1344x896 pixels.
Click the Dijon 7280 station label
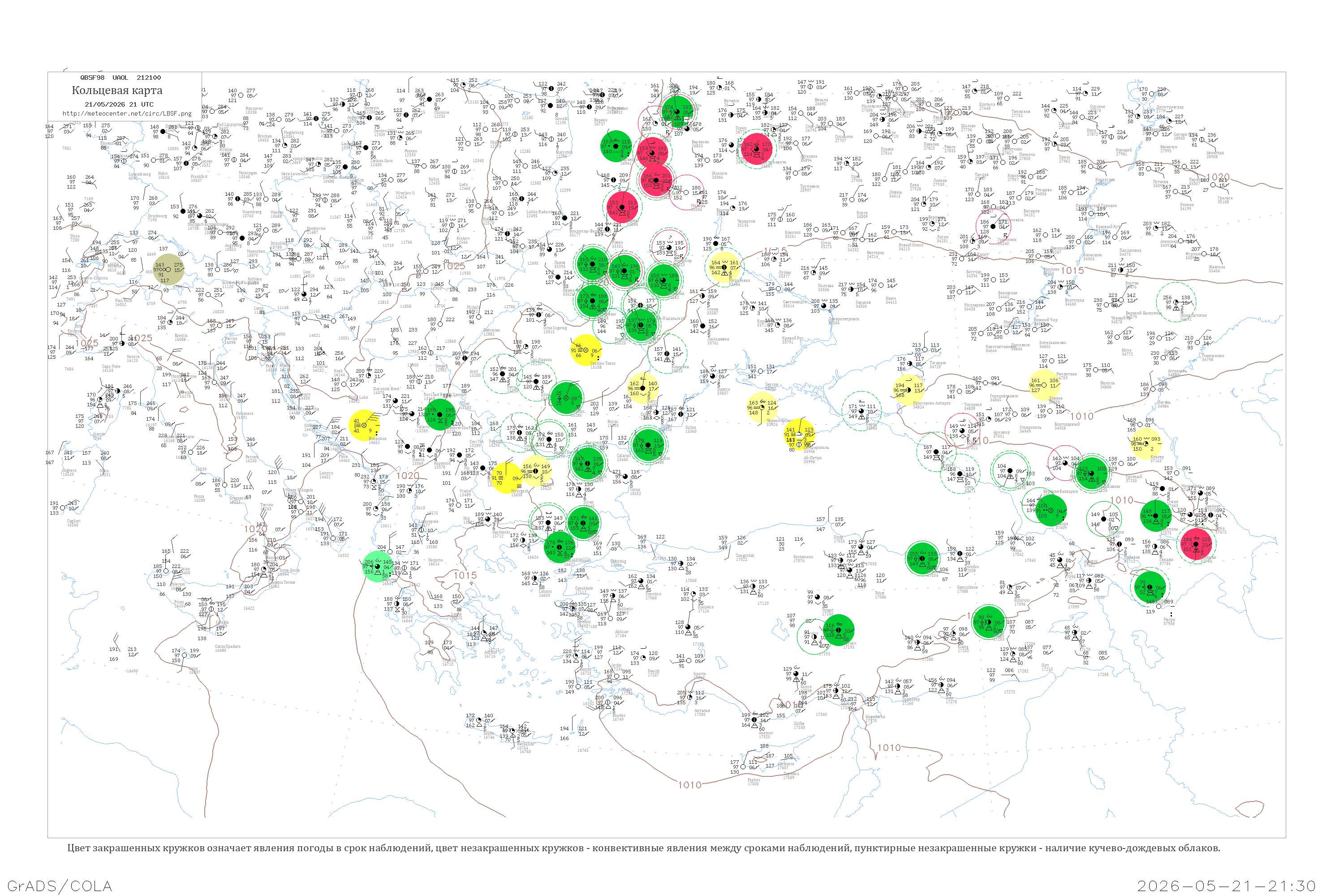[75, 238]
